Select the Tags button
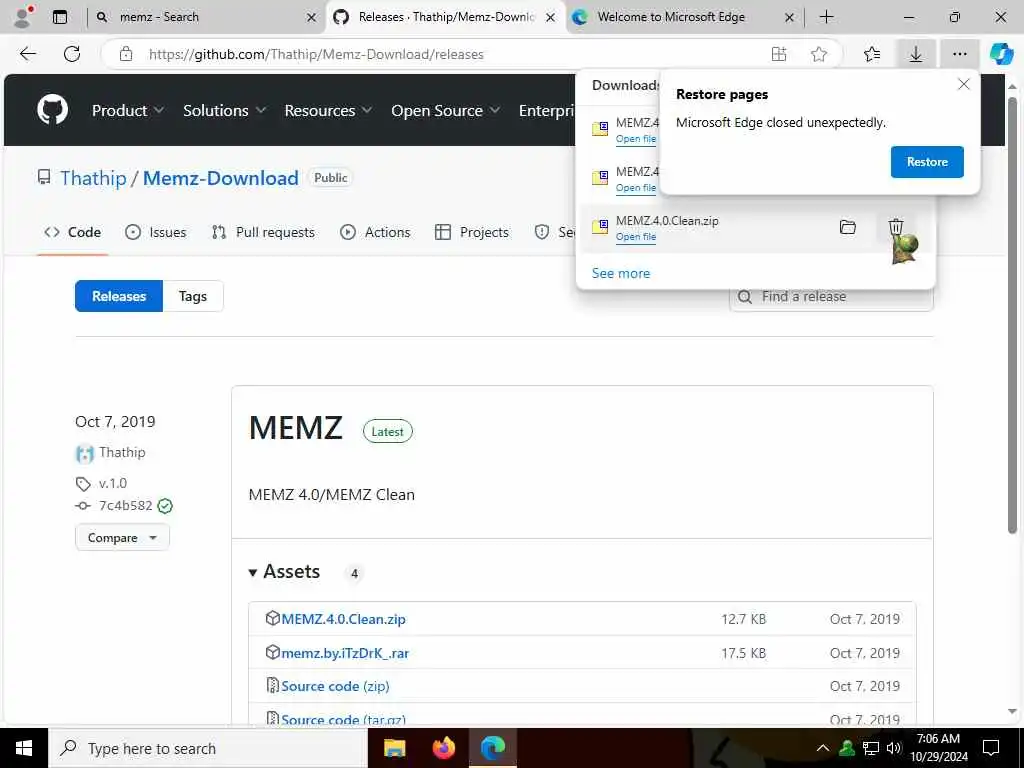Screen dimensions: 1024x768 tap(193, 296)
